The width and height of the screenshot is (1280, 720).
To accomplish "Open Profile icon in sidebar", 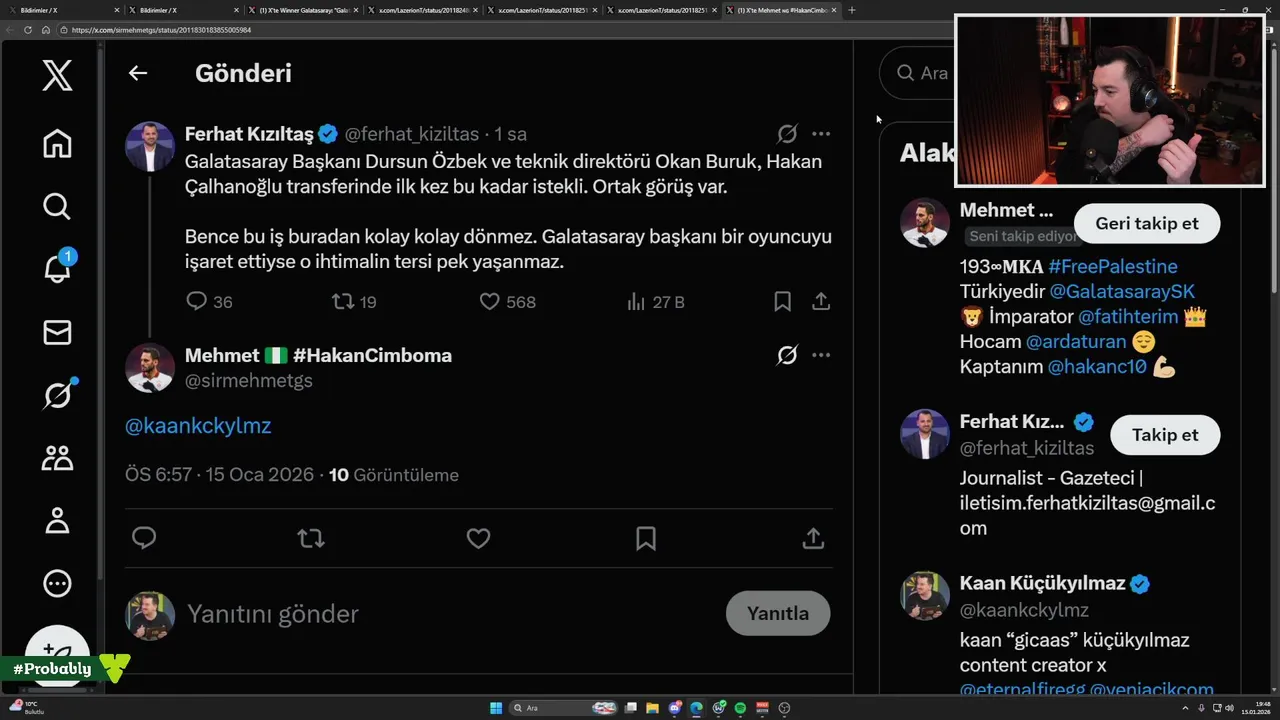I will click(57, 520).
